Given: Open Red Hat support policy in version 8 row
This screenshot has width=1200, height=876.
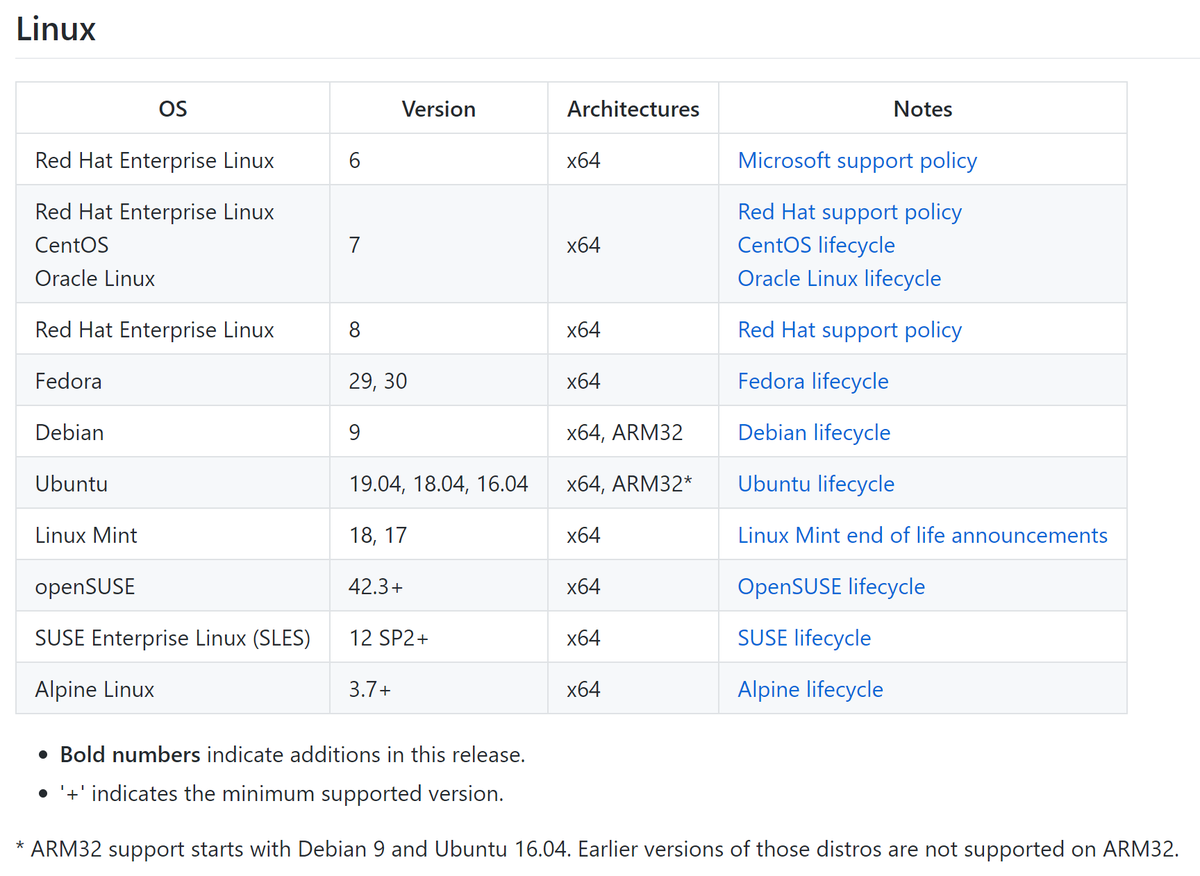Looking at the screenshot, I should [849, 330].
